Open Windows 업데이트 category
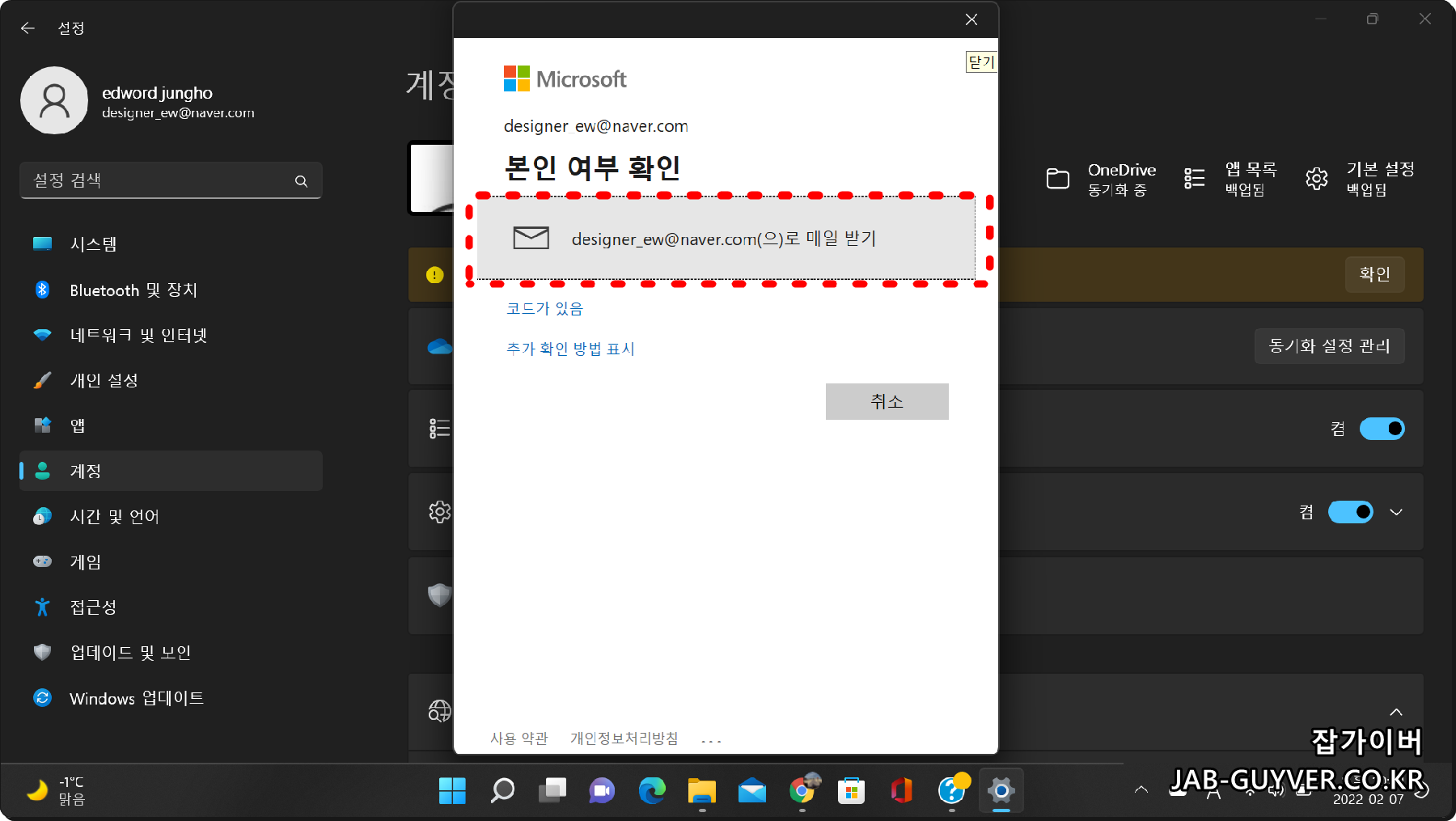Image resolution: width=1456 pixels, height=821 pixels. coord(171,698)
